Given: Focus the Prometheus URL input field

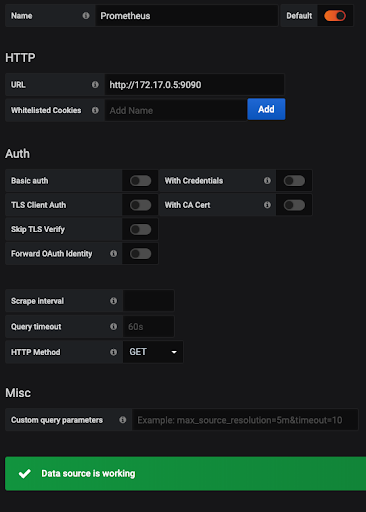Looking at the screenshot, I should pos(194,85).
